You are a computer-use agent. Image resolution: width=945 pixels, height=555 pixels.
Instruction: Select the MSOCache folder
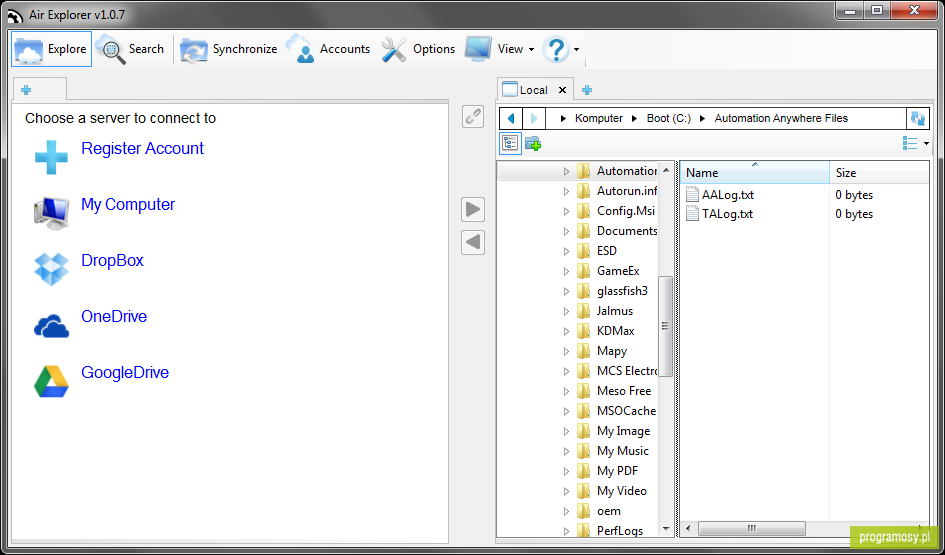[626, 411]
